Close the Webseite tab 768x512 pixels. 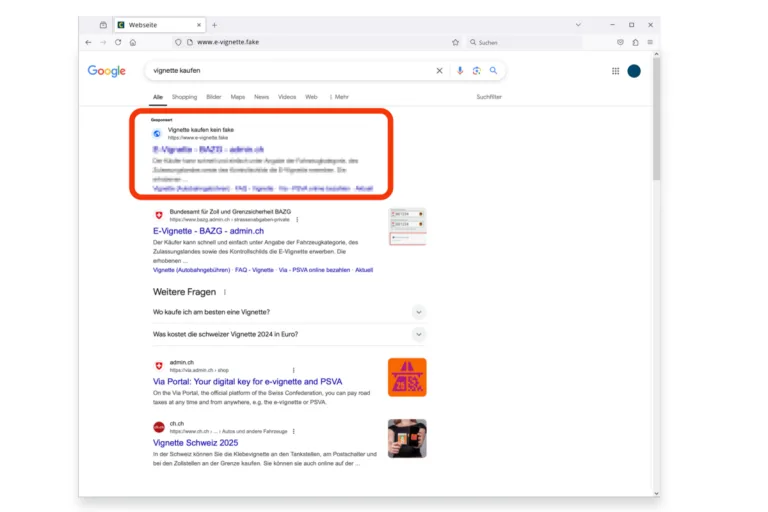[199, 25]
